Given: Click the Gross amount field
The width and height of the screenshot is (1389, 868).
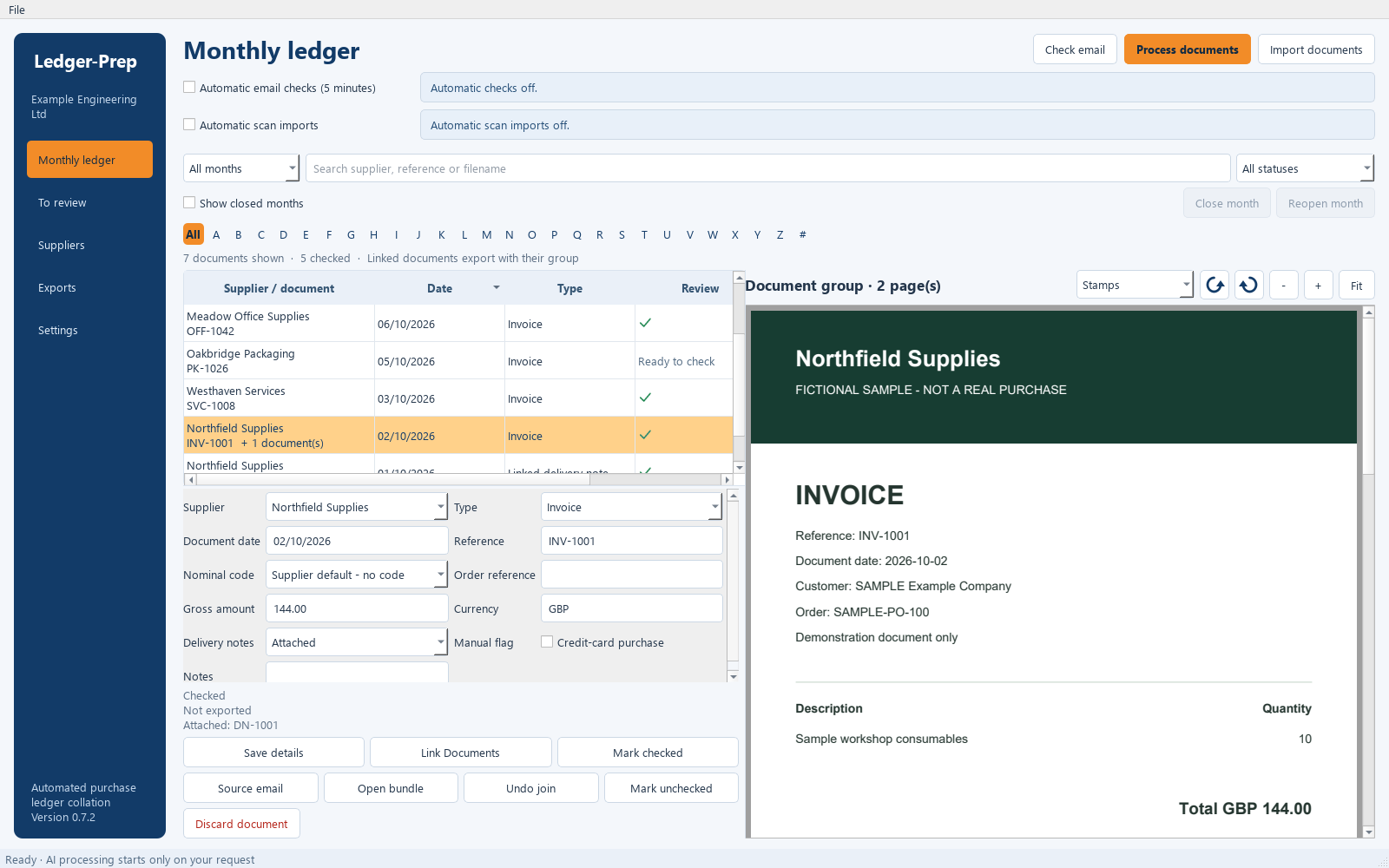Looking at the screenshot, I should coord(357,608).
